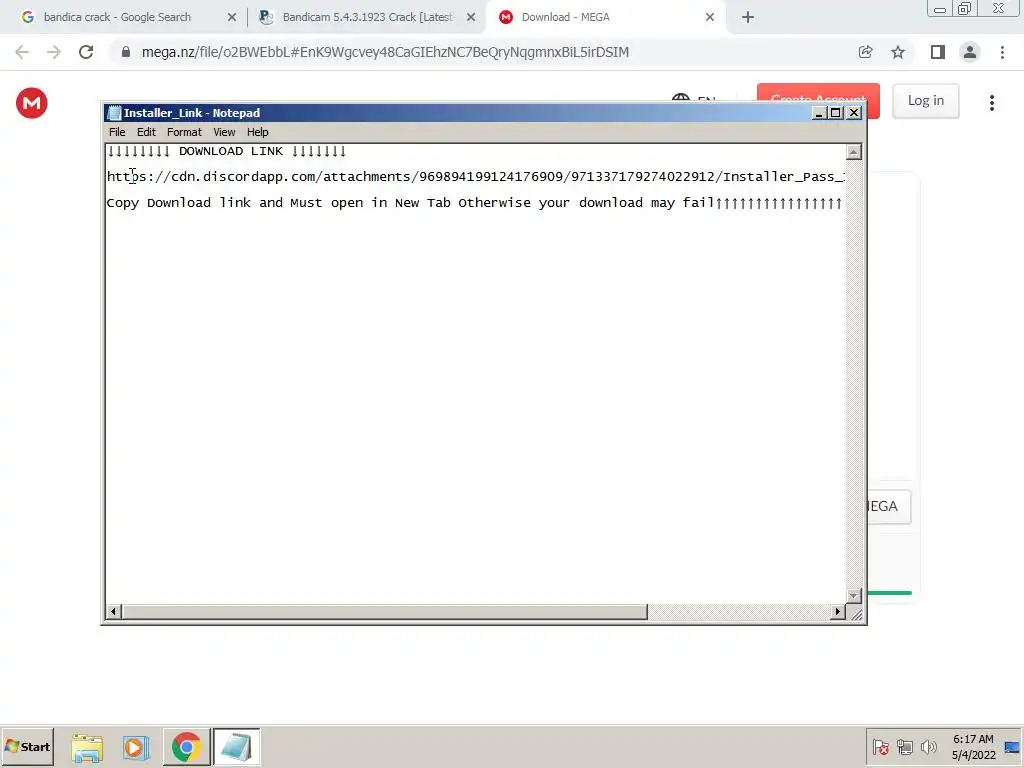Click the Notepad horizontal scrollbar thumb

[x=384, y=612]
